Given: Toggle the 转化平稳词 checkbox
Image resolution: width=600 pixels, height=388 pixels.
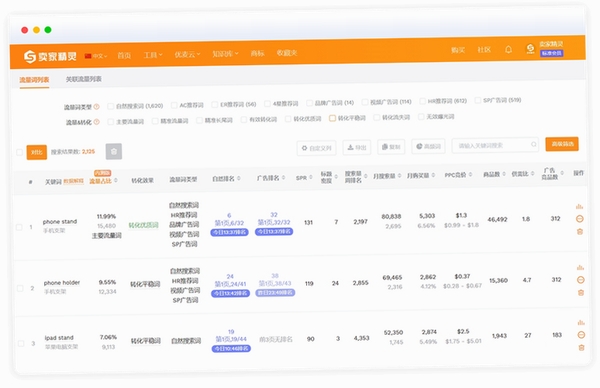Looking at the screenshot, I should [x=332, y=118].
